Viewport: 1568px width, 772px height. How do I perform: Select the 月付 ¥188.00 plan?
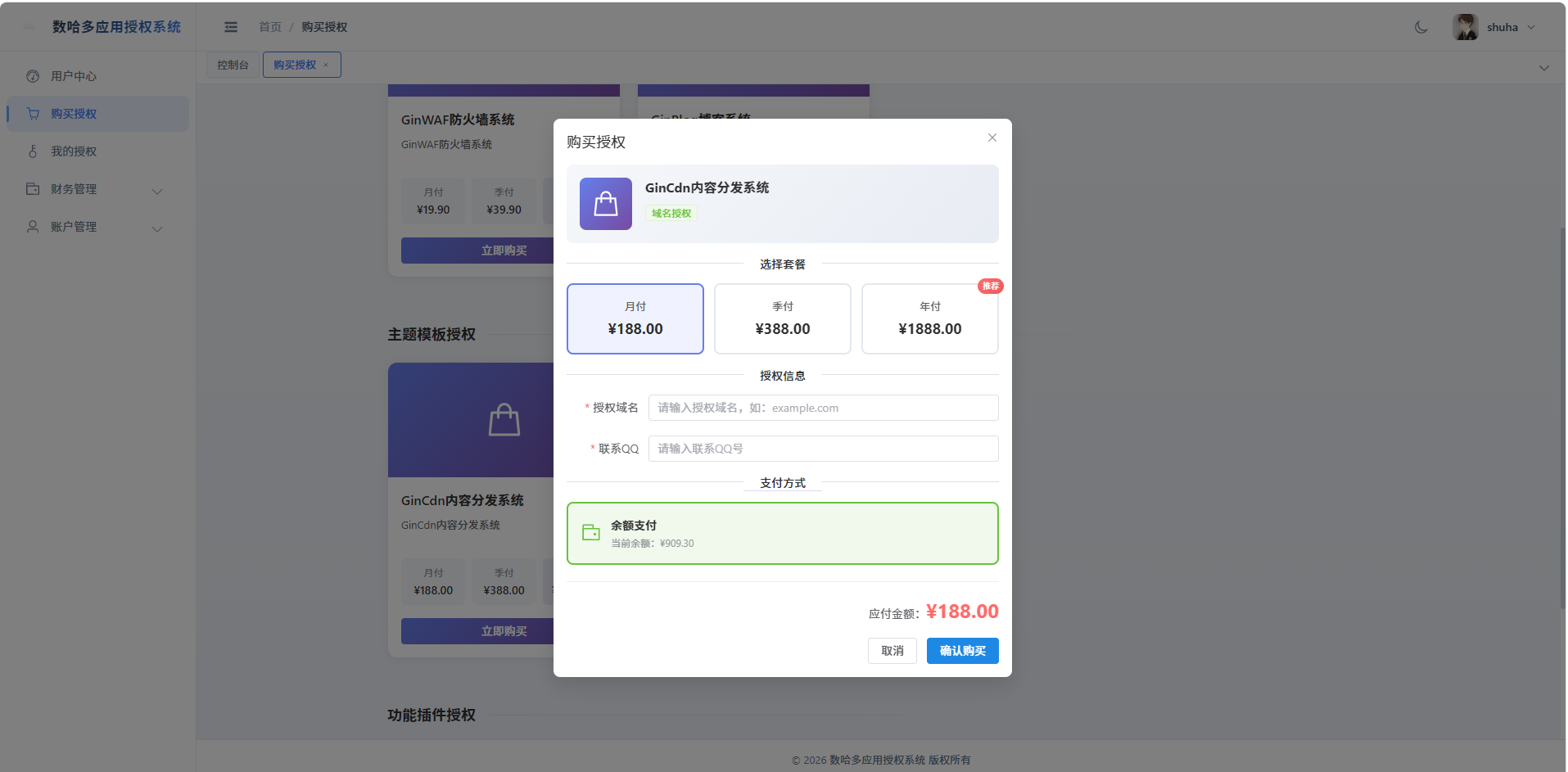pos(635,318)
